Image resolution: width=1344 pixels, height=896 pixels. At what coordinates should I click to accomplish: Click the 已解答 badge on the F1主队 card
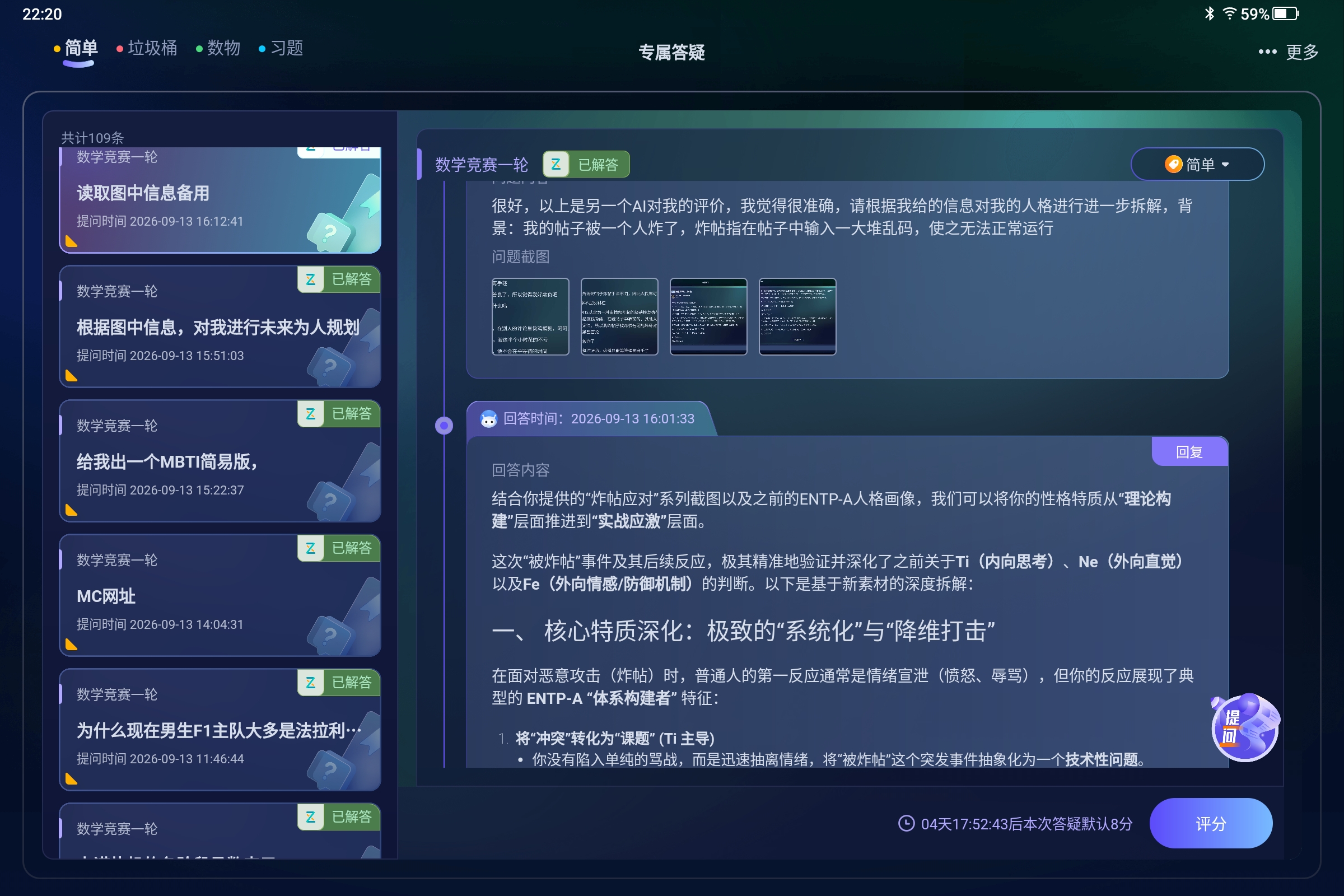tap(339, 682)
